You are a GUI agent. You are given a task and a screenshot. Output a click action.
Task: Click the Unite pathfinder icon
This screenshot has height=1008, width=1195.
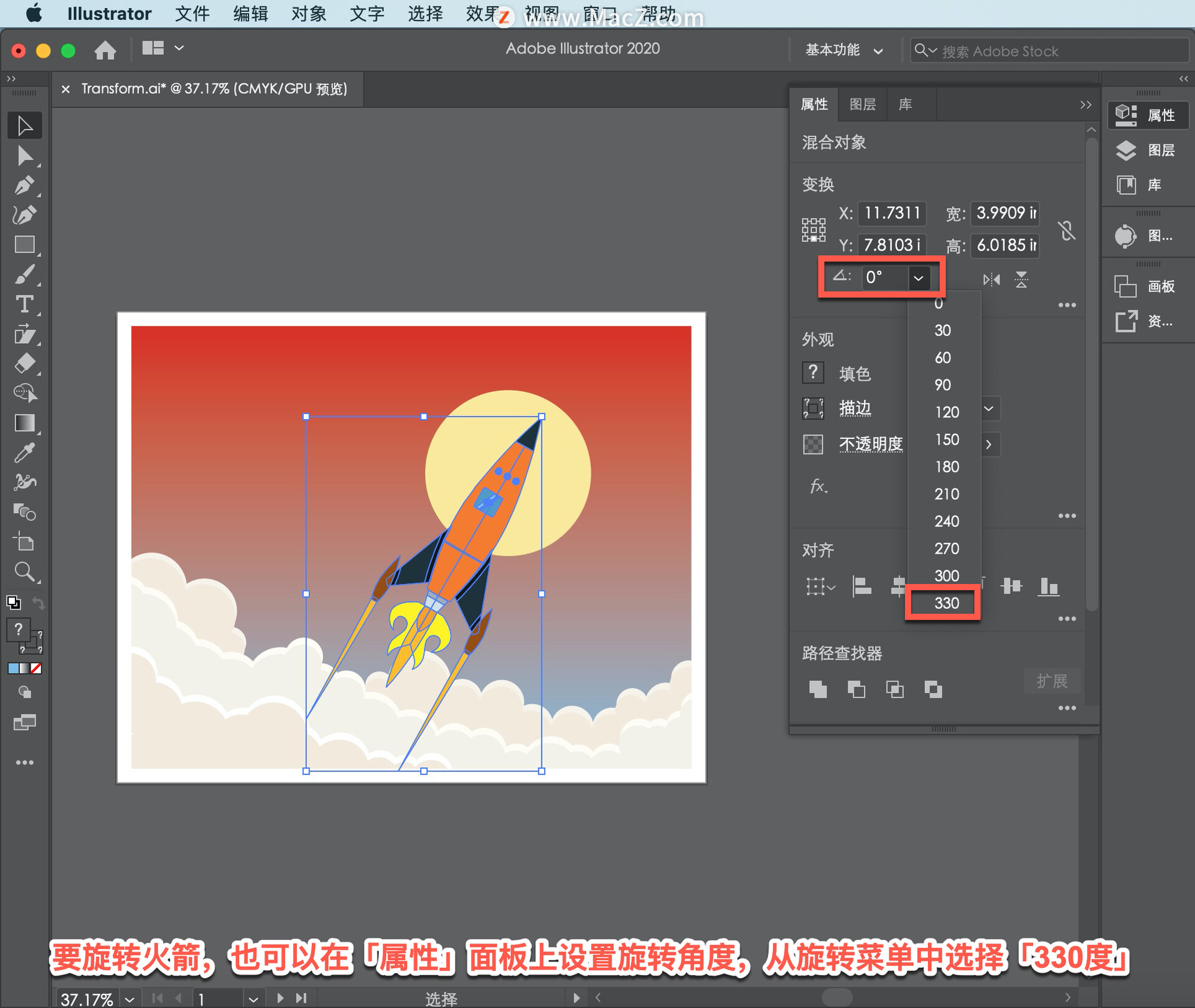(x=818, y=689)
